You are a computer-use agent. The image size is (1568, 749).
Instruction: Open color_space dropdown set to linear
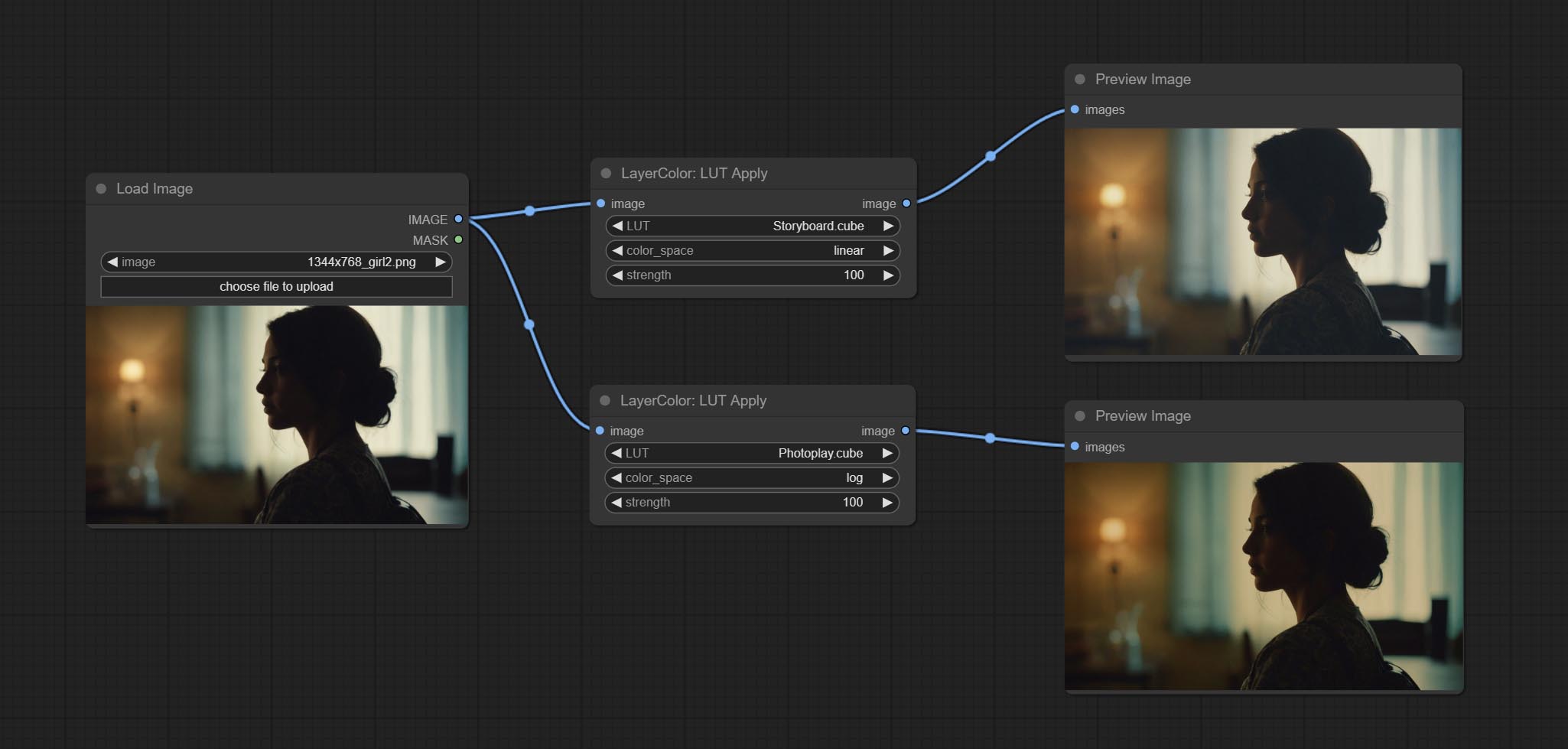(x=753, y=251)
